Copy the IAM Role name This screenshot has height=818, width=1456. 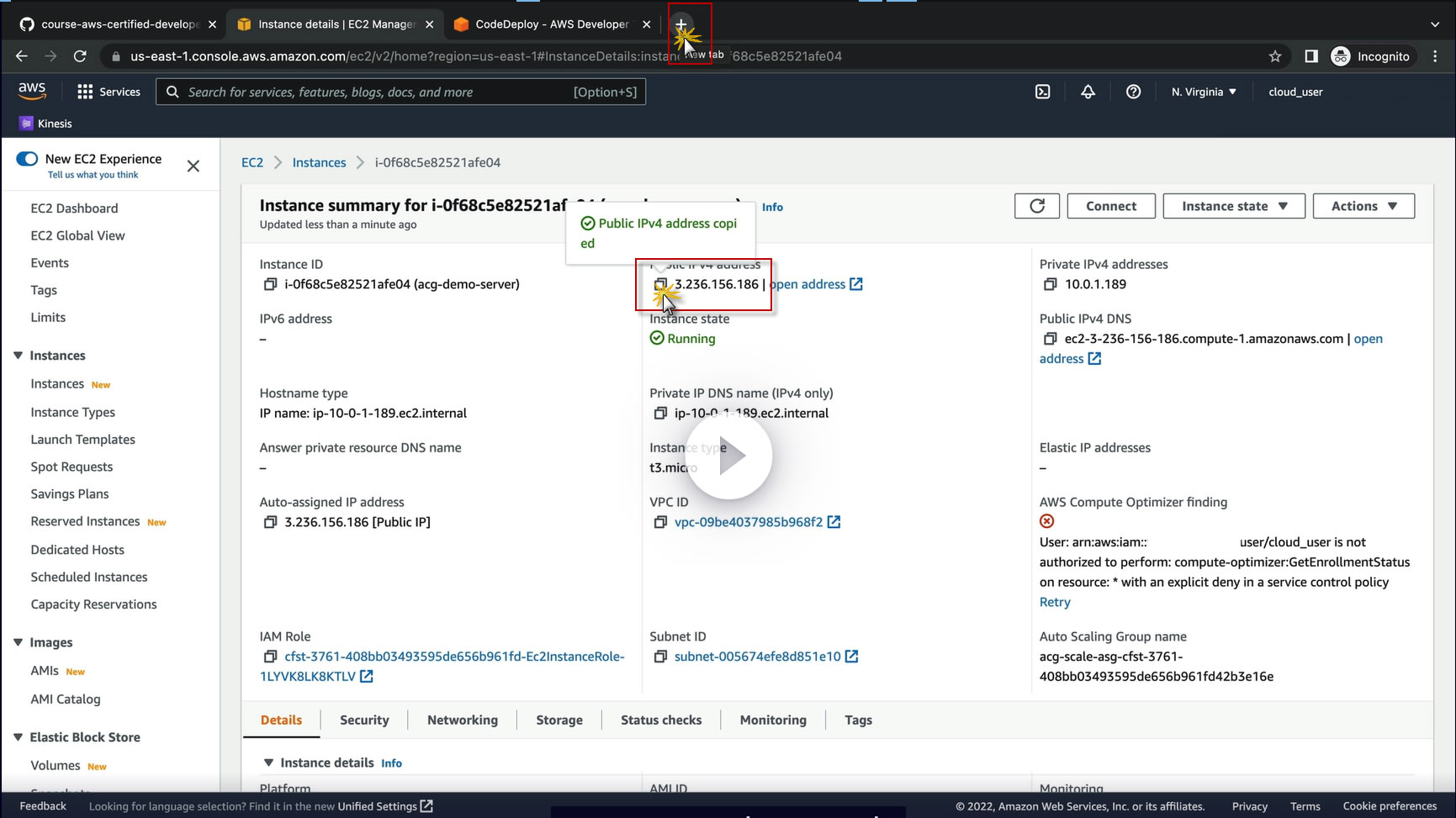[270, 657]
